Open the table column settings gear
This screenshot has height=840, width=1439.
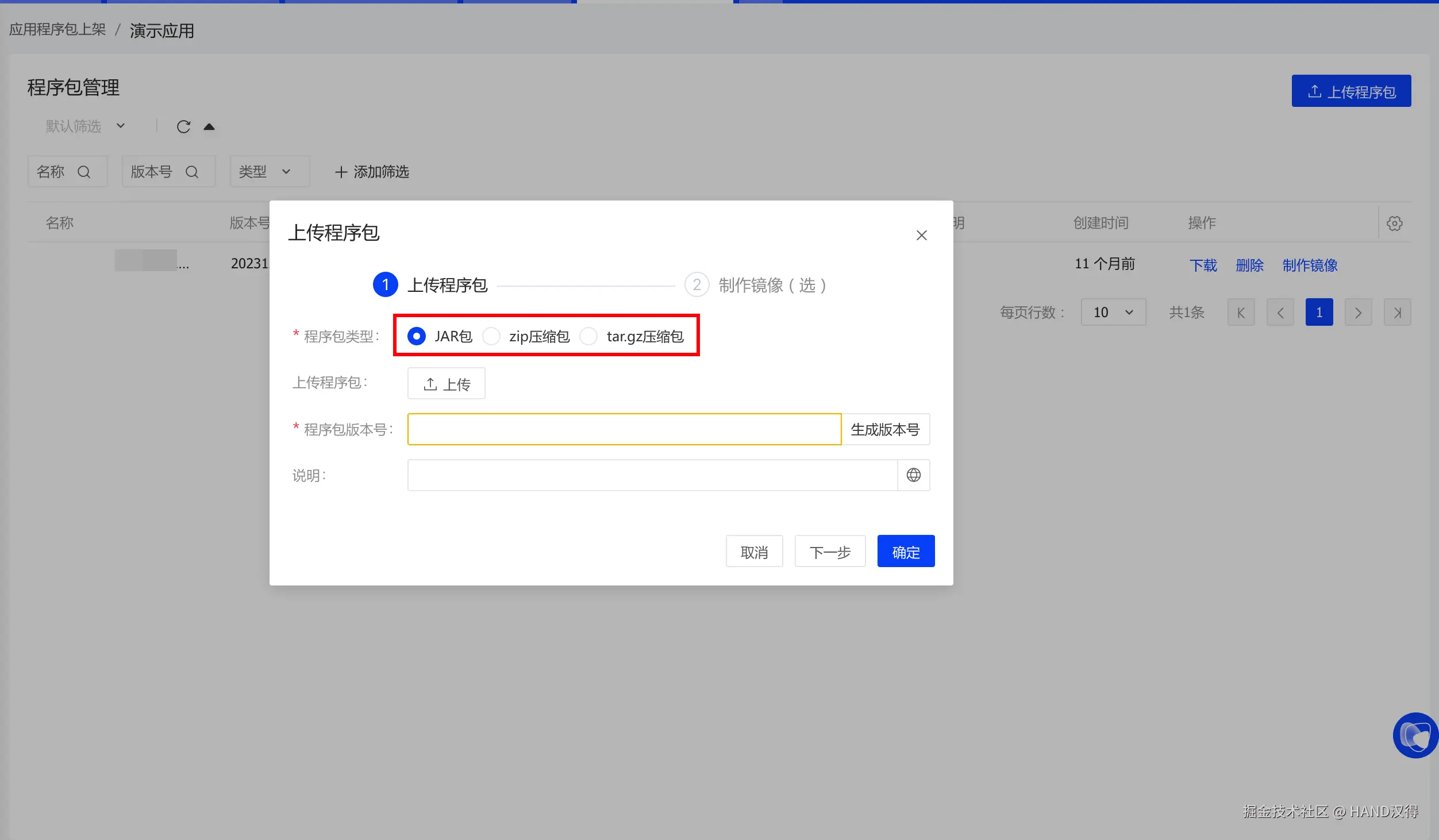point(1394,223)
